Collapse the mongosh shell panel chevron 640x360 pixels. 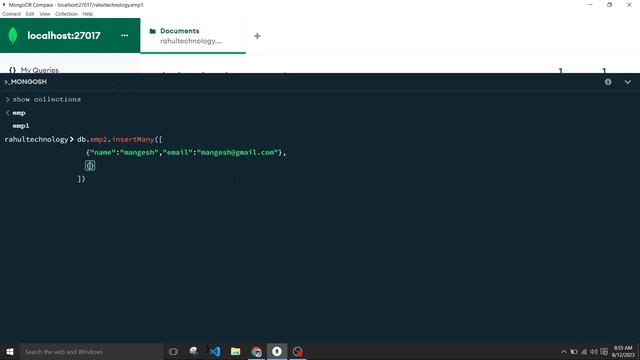click(628, 82)
